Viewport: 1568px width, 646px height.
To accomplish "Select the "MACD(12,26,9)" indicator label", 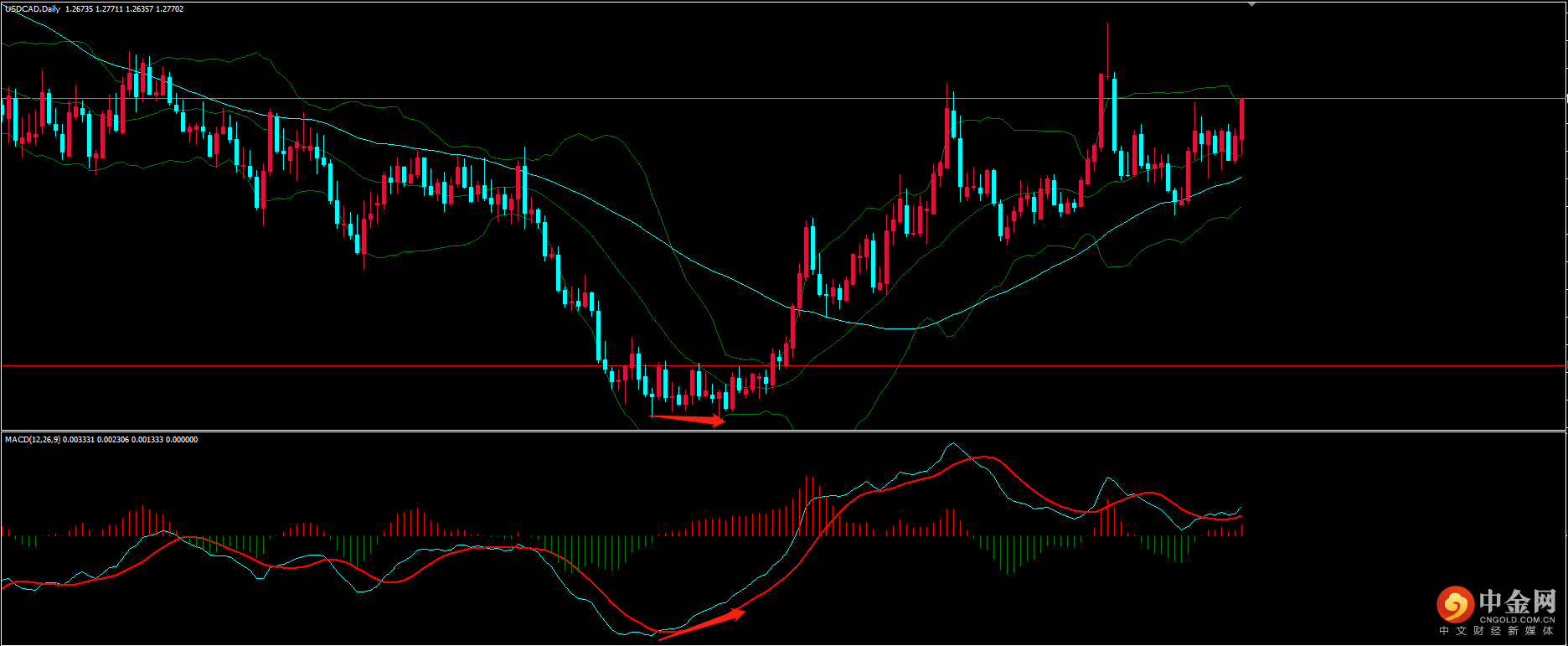I will 33,440.
